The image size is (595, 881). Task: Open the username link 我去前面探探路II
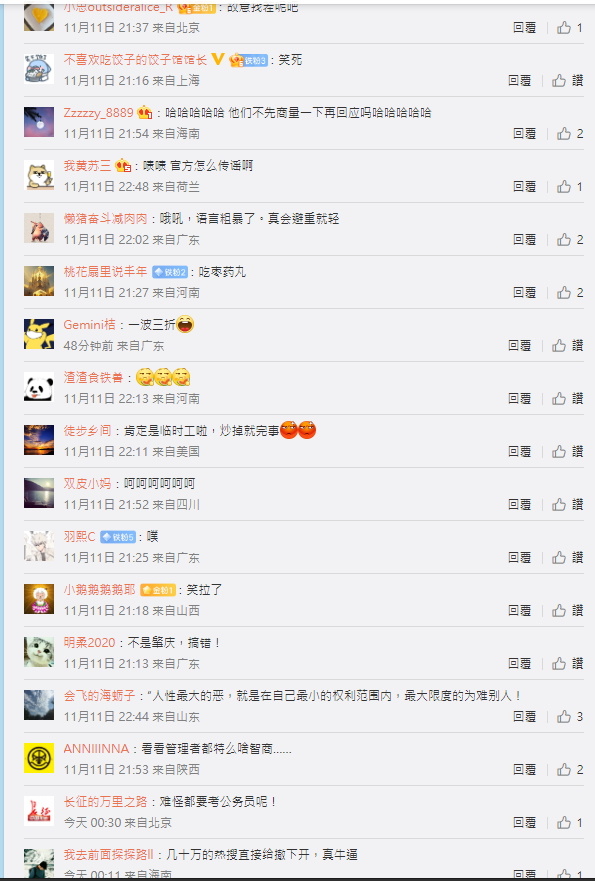pyautogui.click(x=108, y=855)
